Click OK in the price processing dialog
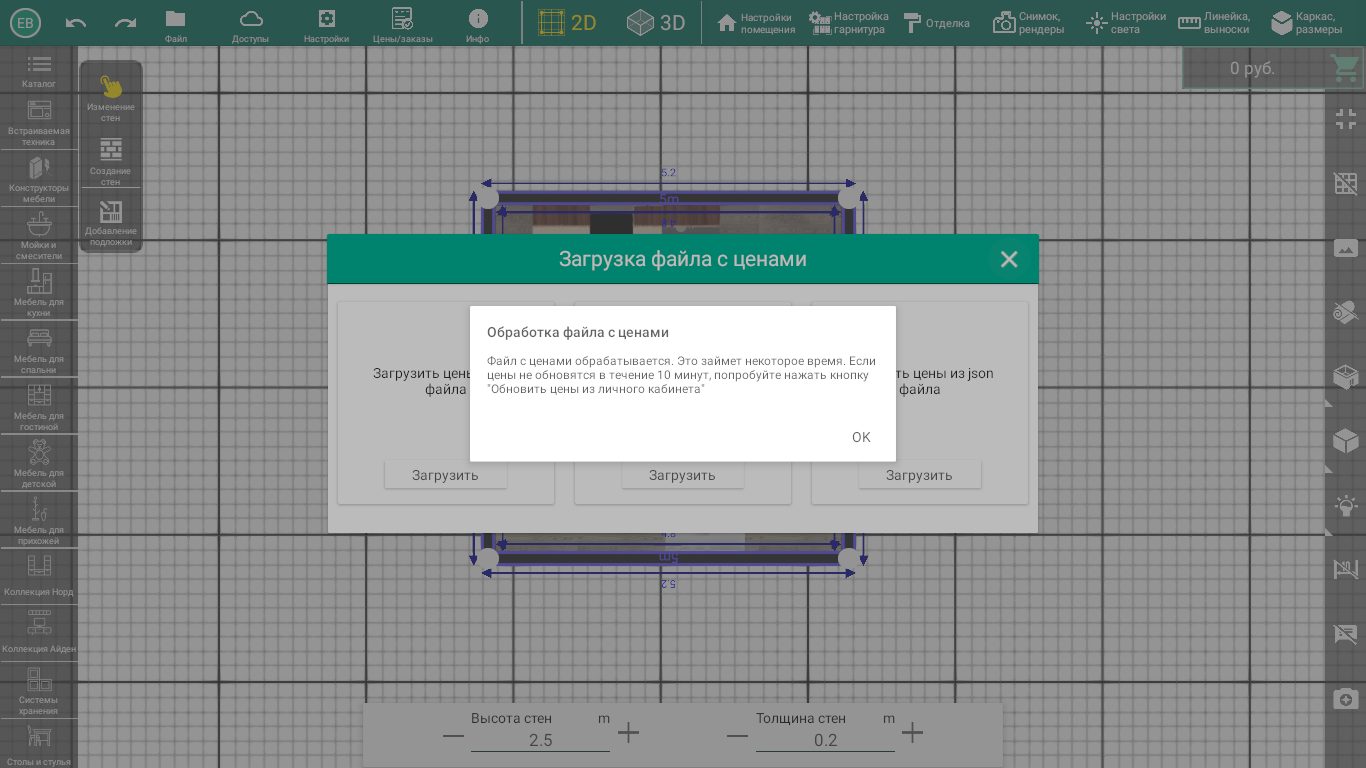1366x768 pixels. (861, 437)
